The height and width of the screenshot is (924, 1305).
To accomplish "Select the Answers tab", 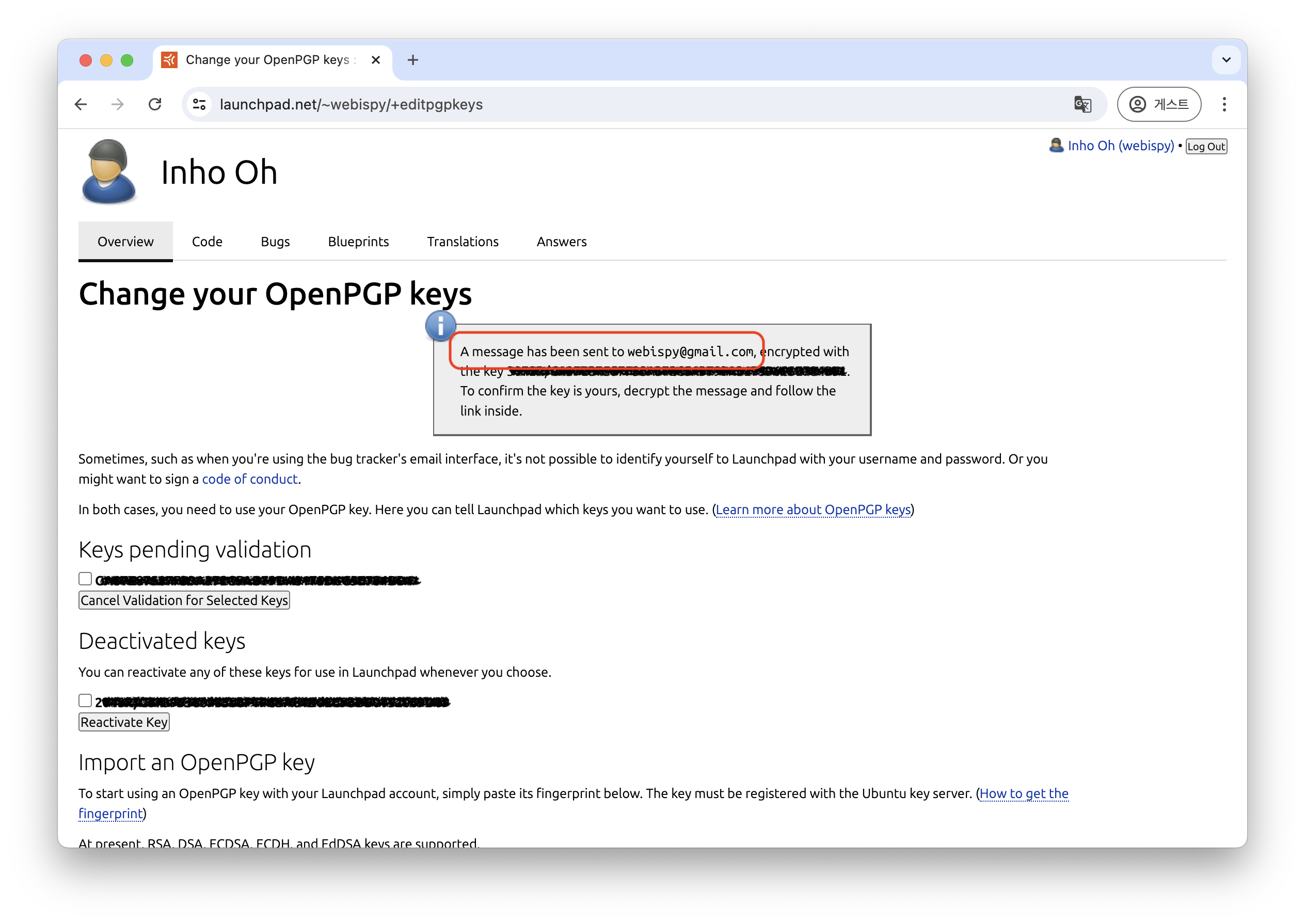I will click(561, 241).
